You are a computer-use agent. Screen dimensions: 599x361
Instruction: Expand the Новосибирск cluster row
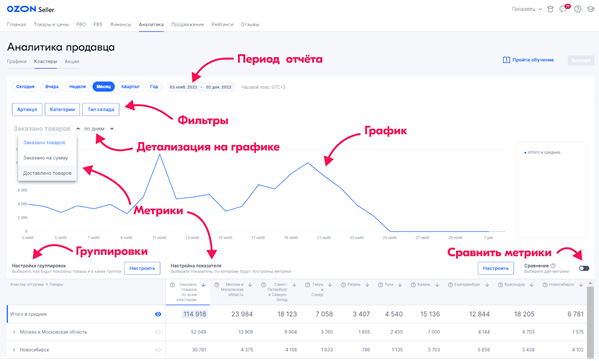pyautogui.click(x=14, y=350)
